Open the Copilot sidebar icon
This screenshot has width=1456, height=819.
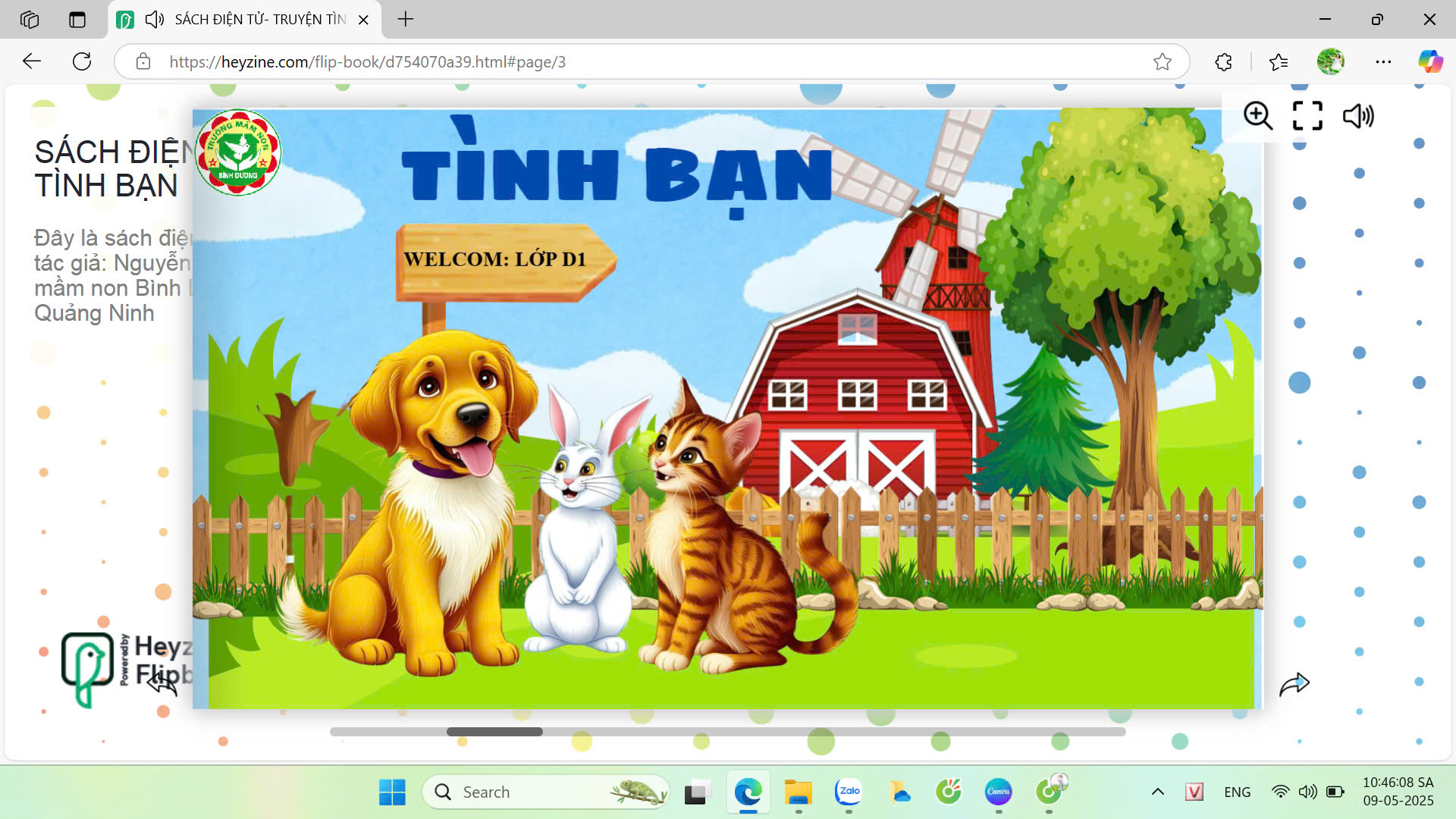pos(1430,62)
